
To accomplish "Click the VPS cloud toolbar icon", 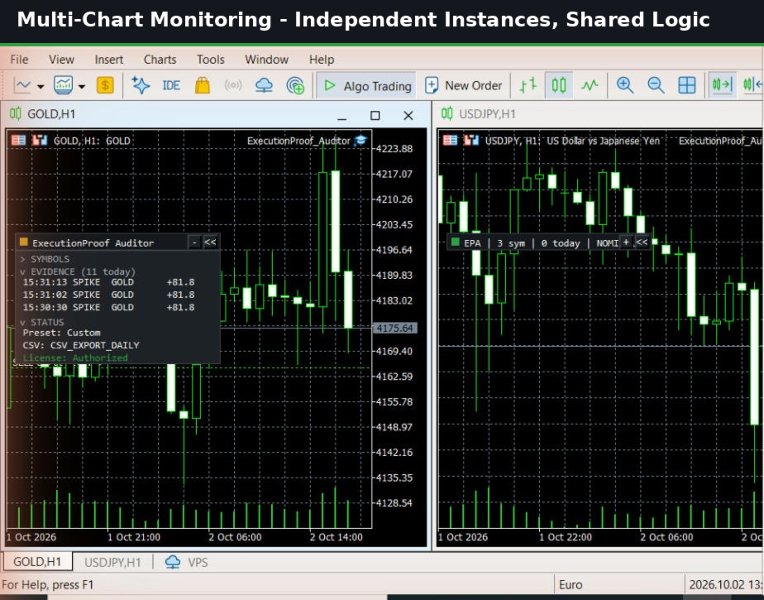I will (x=264, y=86).
